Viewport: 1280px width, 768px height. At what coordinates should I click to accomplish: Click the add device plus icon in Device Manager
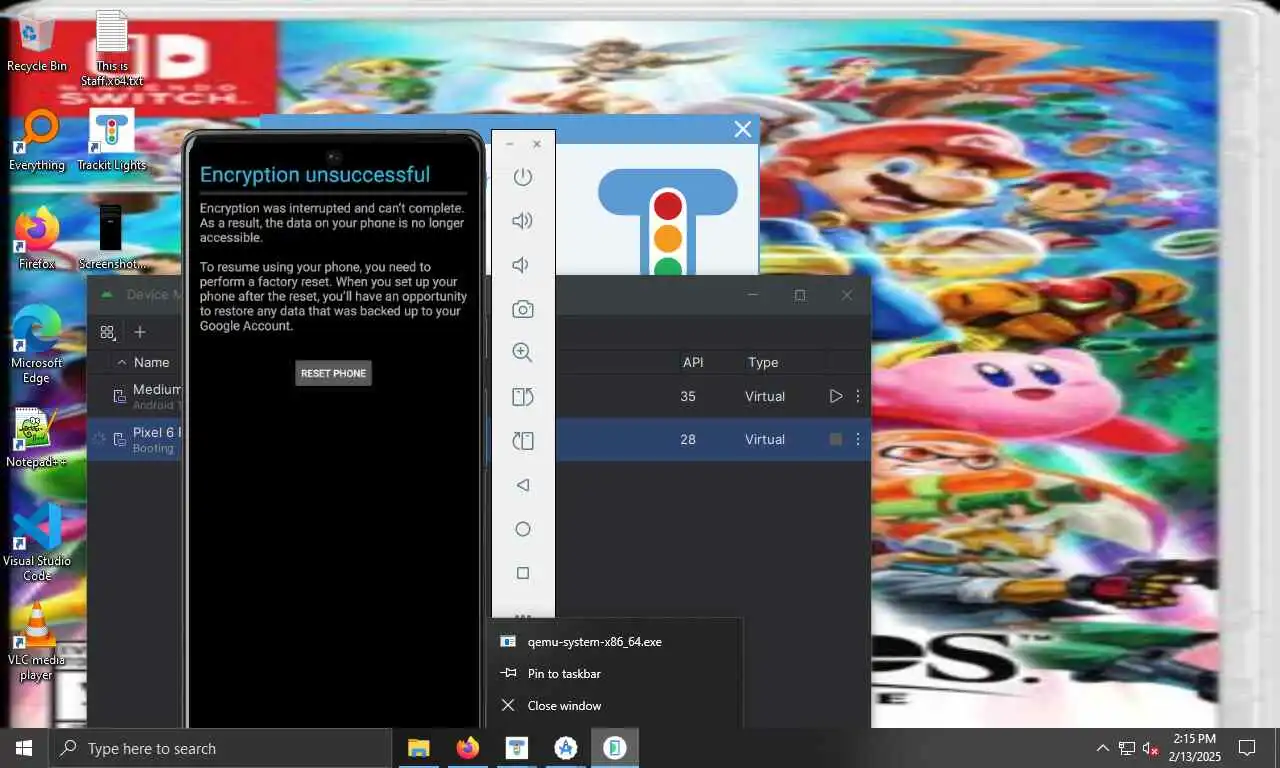(x=140, y=332)
